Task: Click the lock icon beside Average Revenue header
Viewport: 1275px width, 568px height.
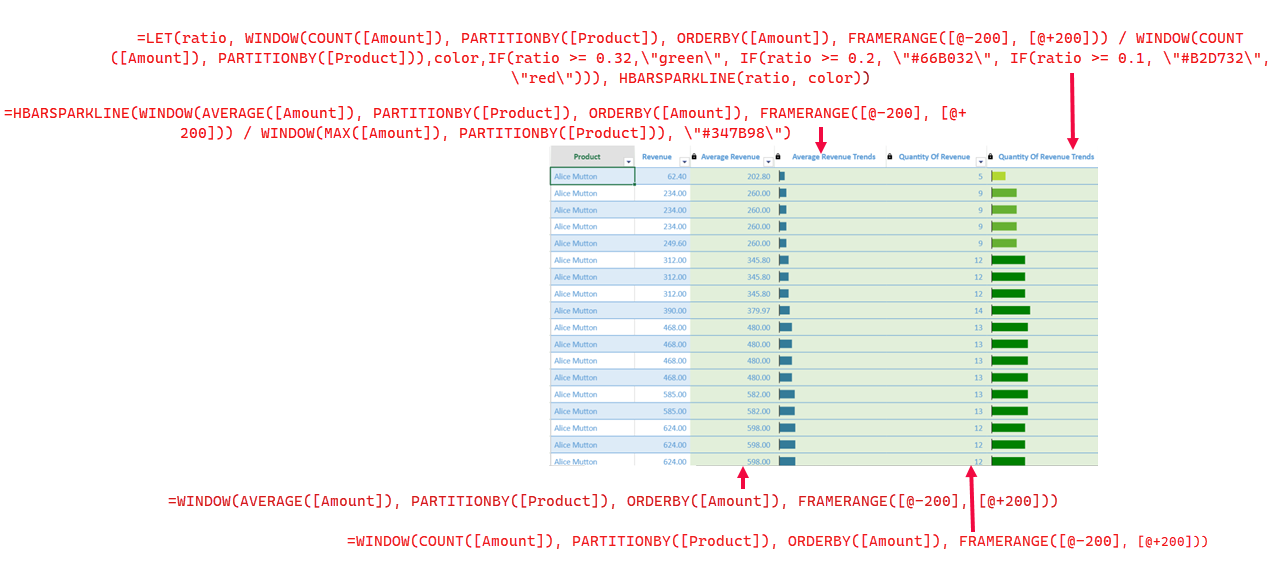Action: point(694,157)
